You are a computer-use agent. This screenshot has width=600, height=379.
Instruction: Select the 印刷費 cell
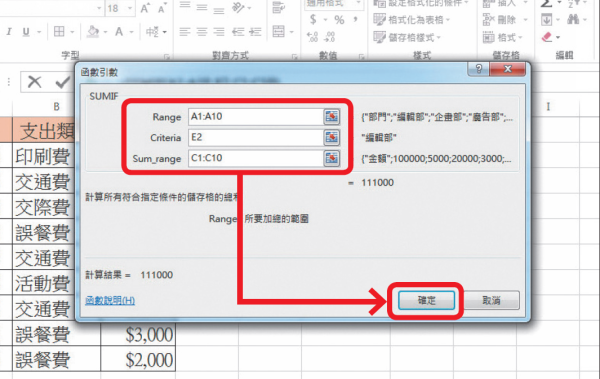44,156
